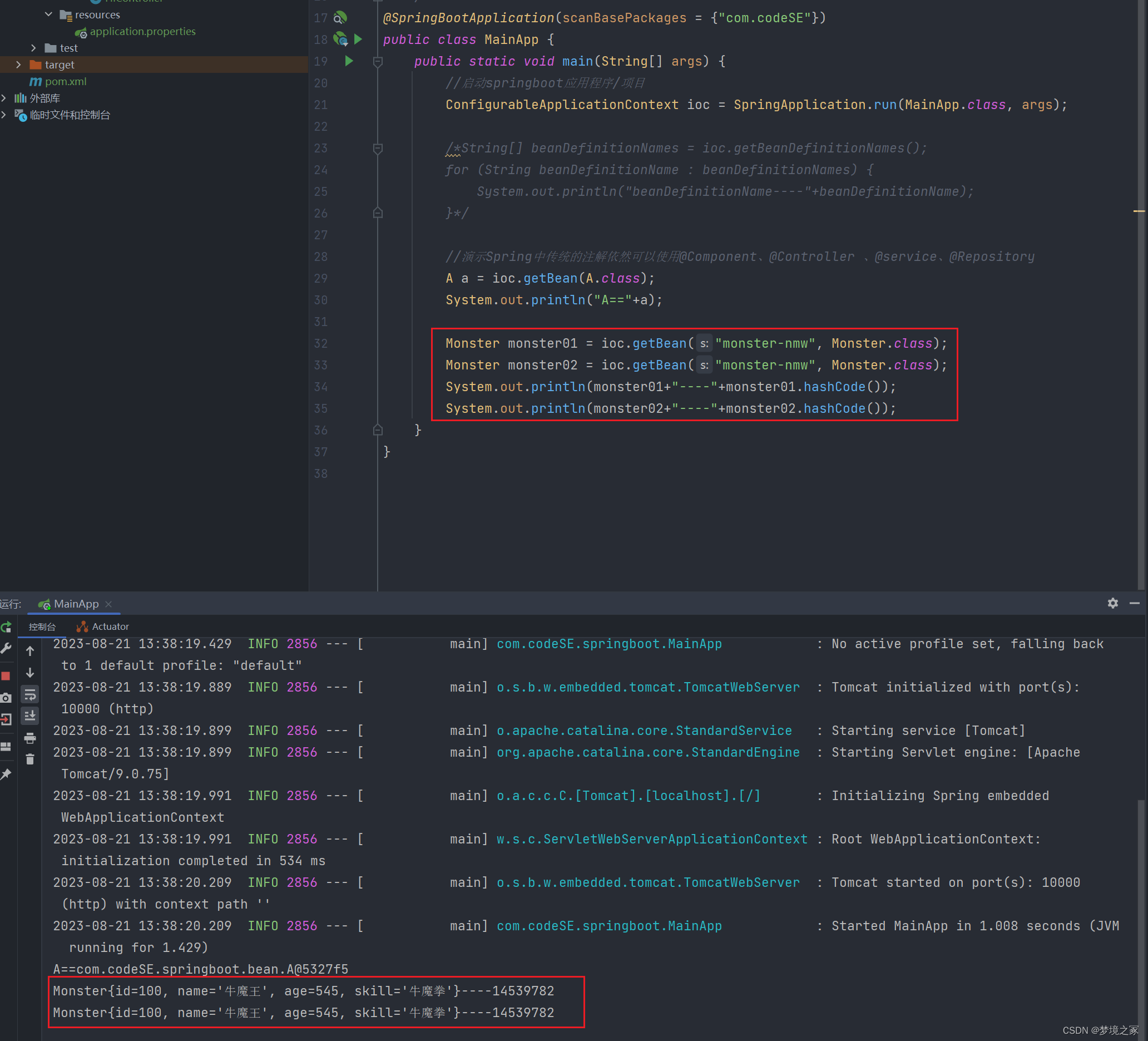Expand the 外部库 node
1148x1041 pixels.
pos(4,98)
